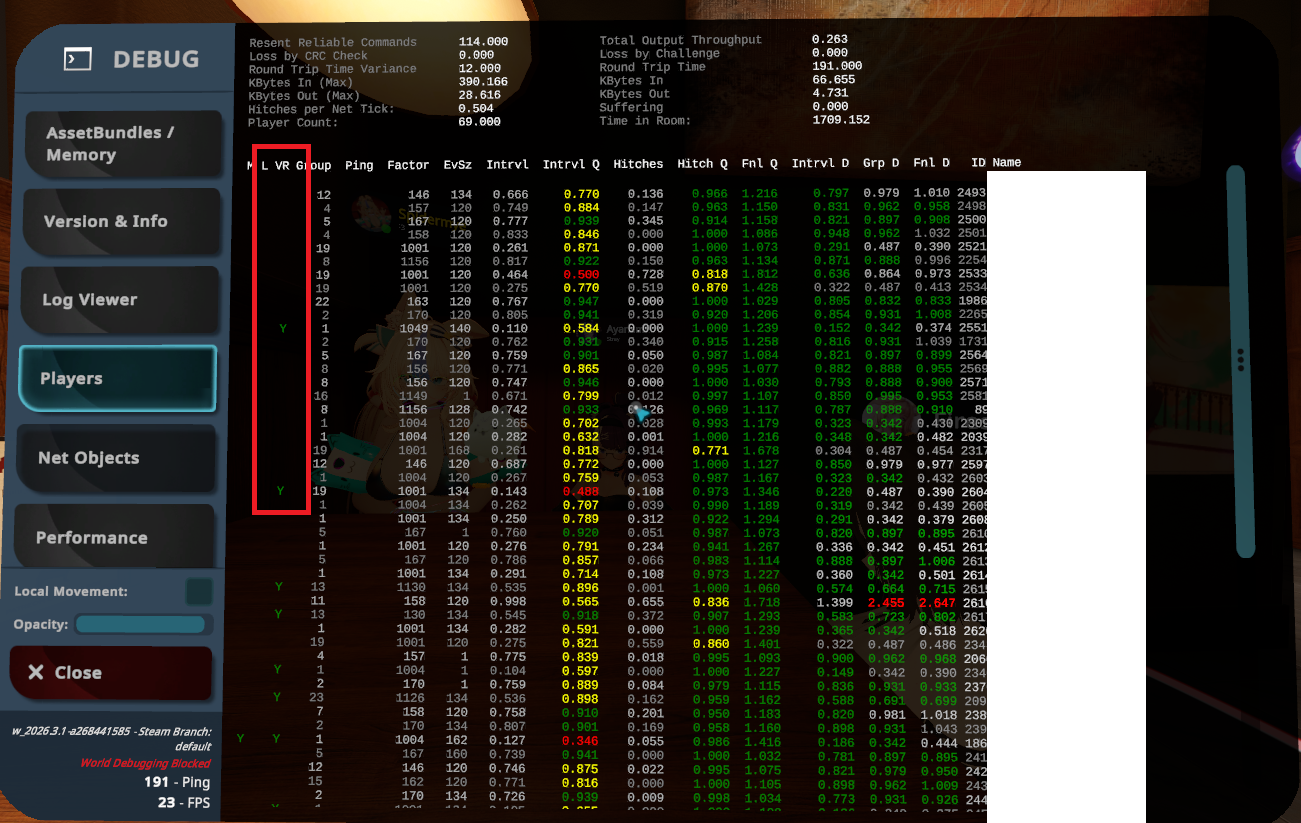Screen dimensions: 1301x823
Task: Click the Loss by Challenge label
Action: 660,53
